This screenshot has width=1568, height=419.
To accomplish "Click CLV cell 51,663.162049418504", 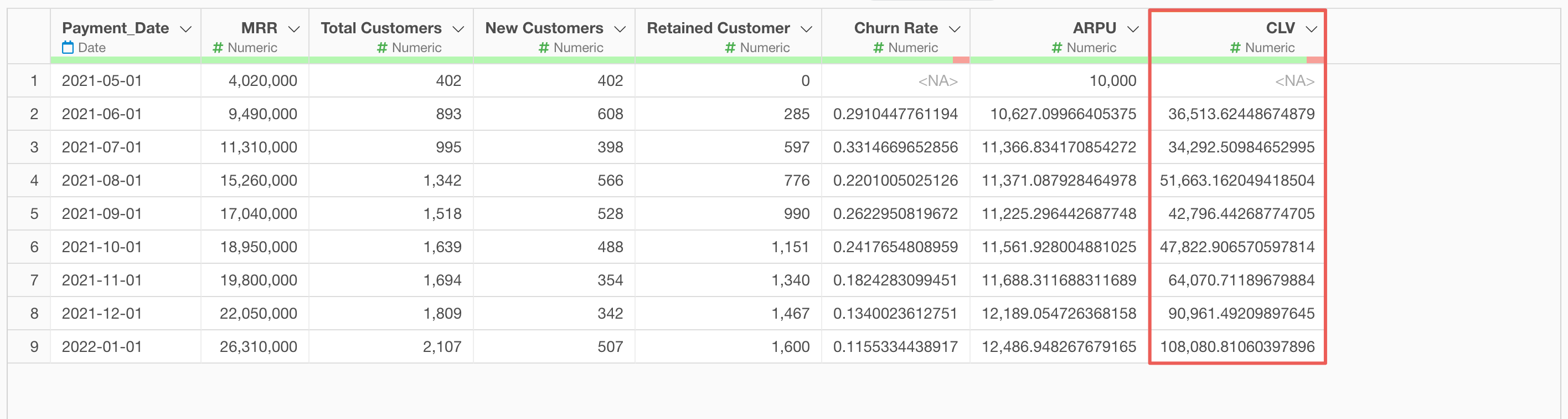I will [1237, 180].
